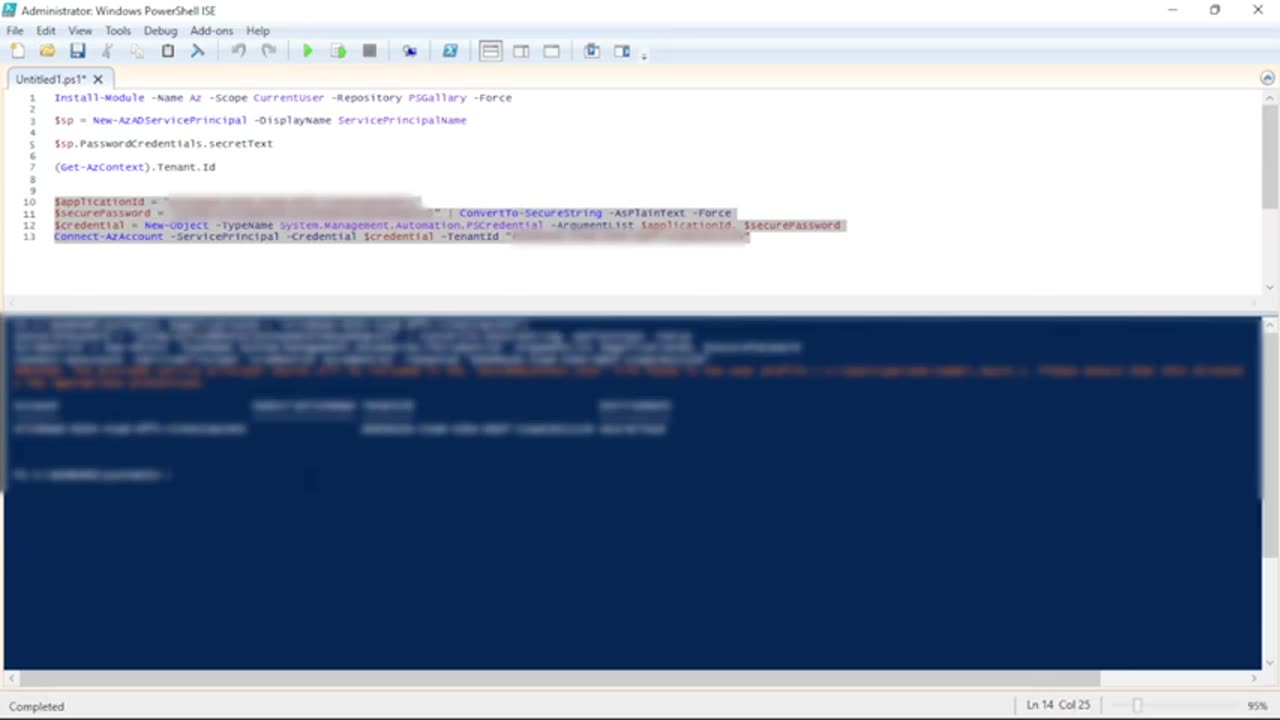
Task: Start PowerShell in separate window
Action: 450,51
